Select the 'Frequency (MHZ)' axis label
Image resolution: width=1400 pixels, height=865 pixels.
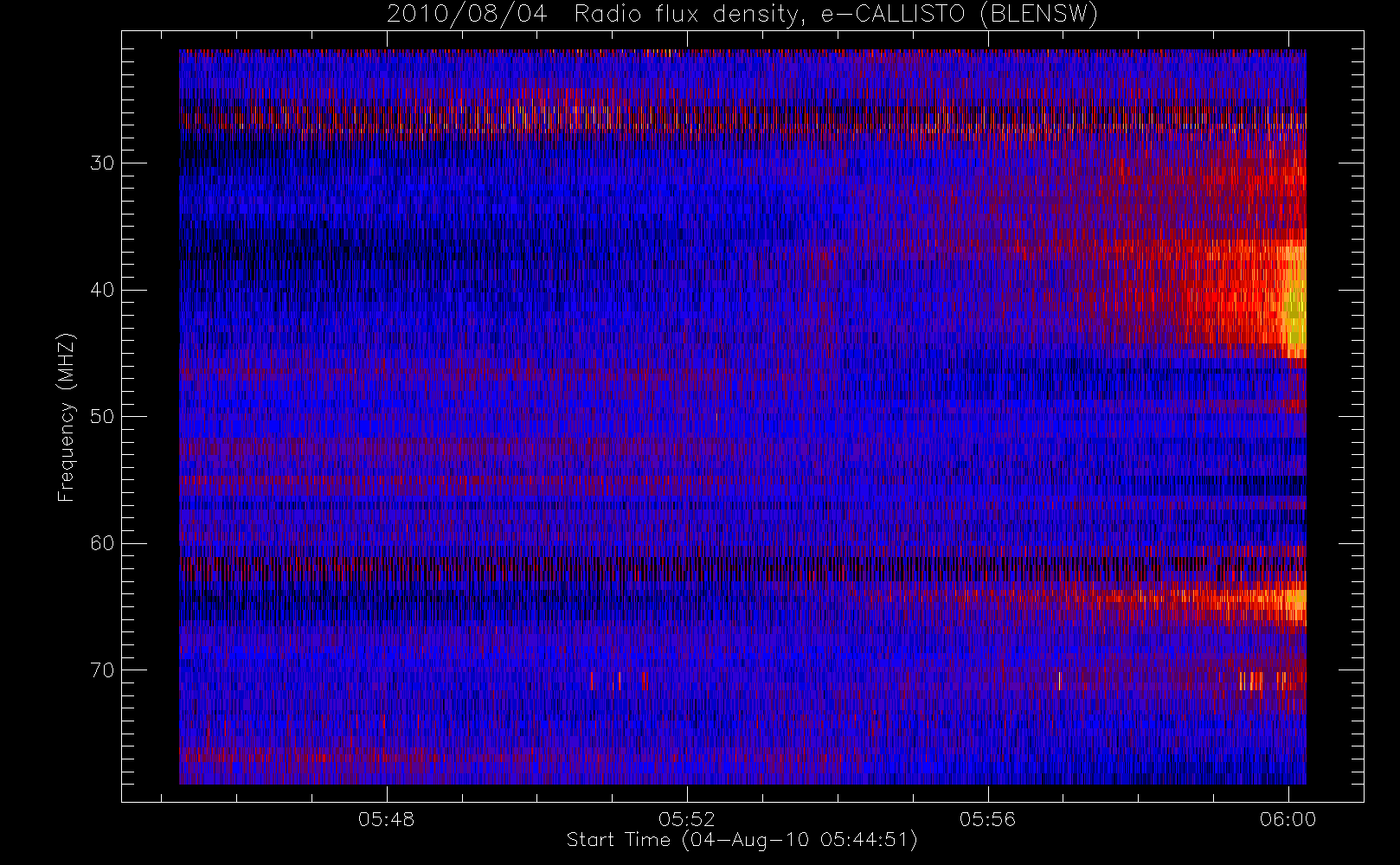point(67,417)
